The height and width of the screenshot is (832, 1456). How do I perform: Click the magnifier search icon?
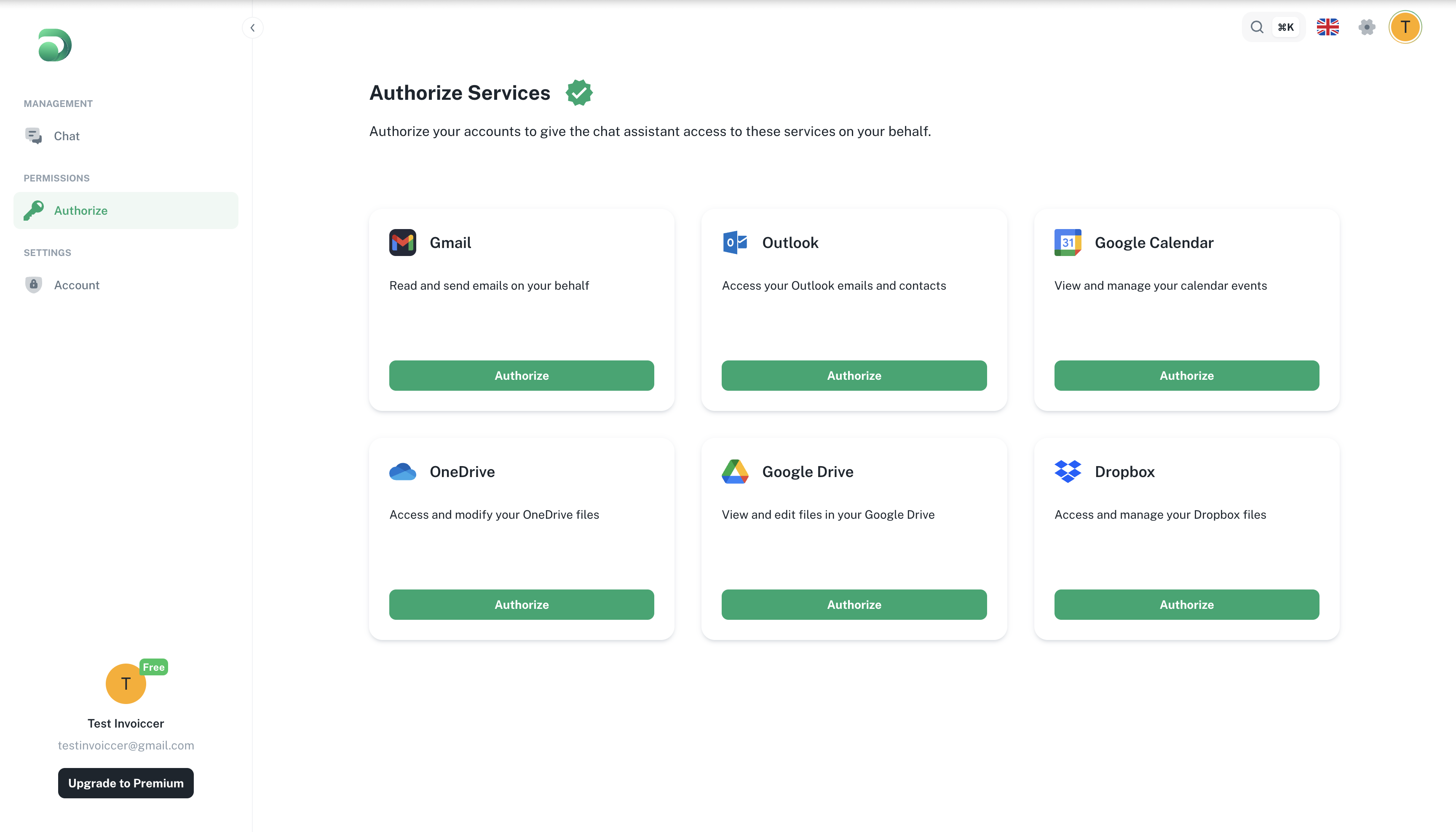click(x=1256, y=27)
